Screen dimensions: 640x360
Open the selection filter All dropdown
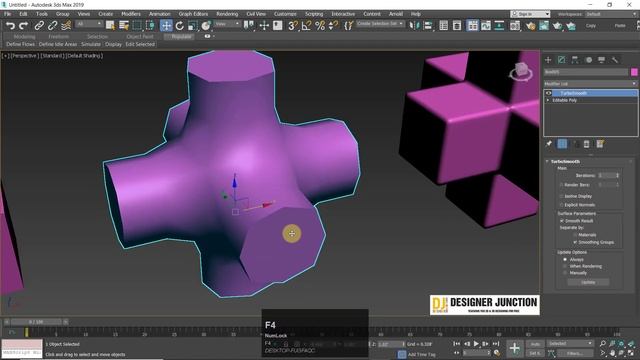89,24
